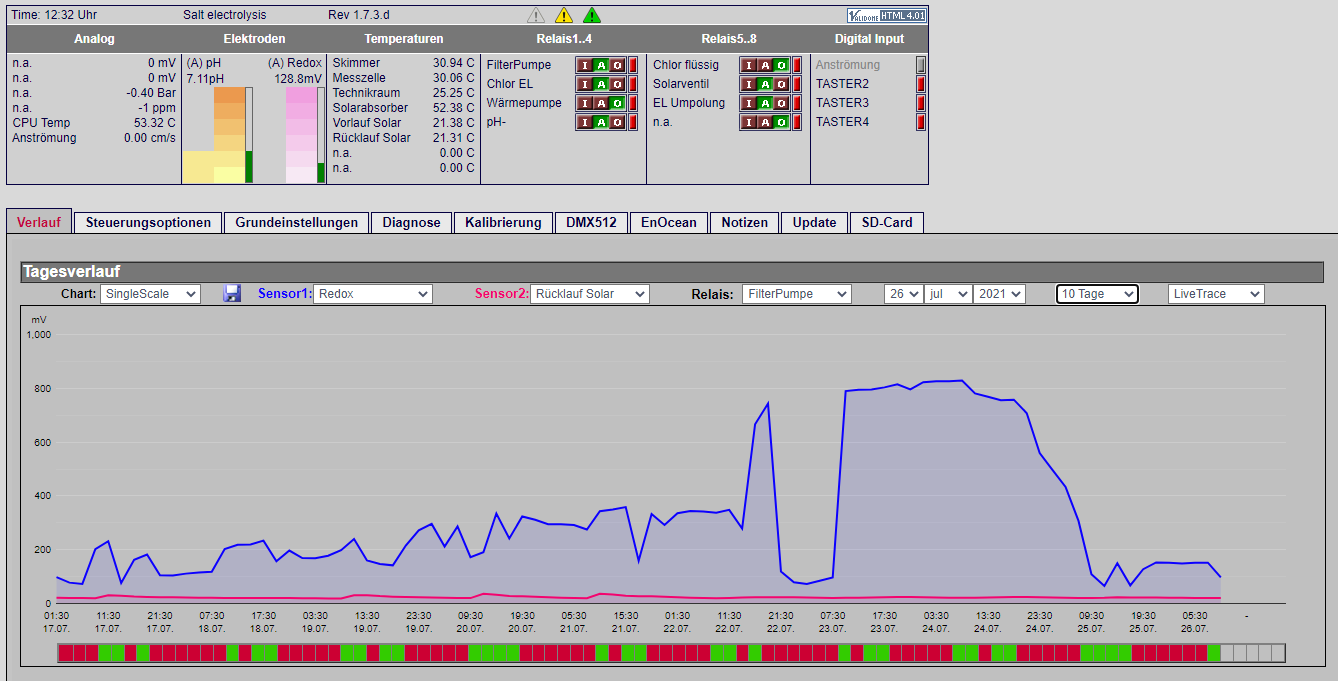This screenshot has height=681, width=1338.
Task: Open the year dropdown showing 2021
Action: tap(999, 294)
